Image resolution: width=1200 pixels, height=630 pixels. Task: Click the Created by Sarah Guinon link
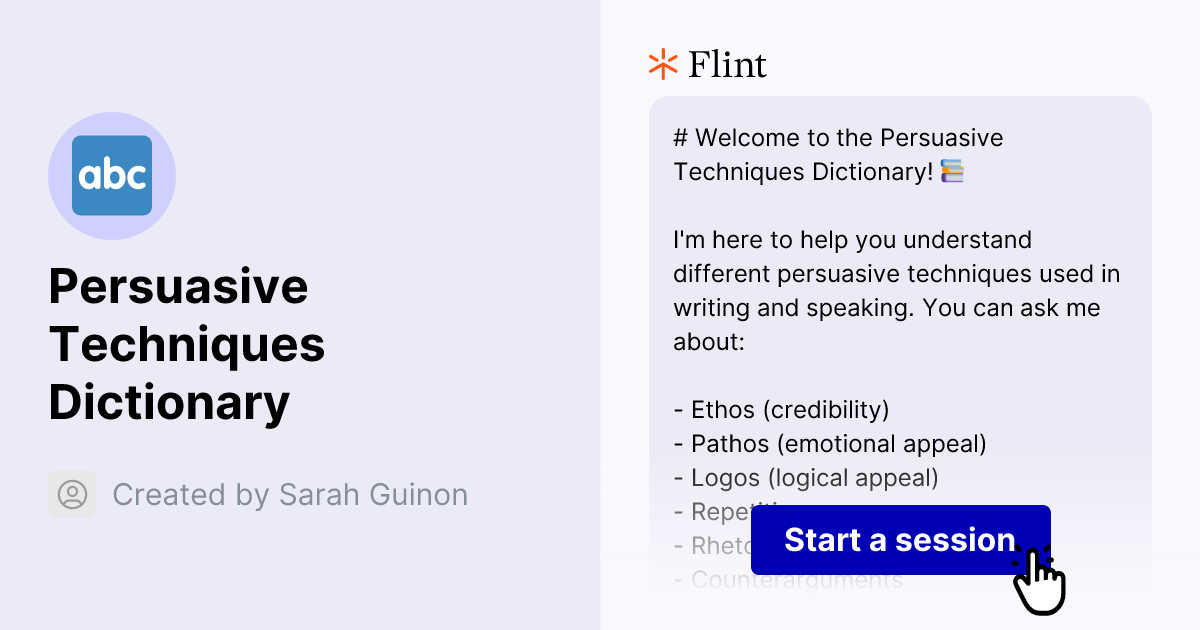click(x=289, y=494)
